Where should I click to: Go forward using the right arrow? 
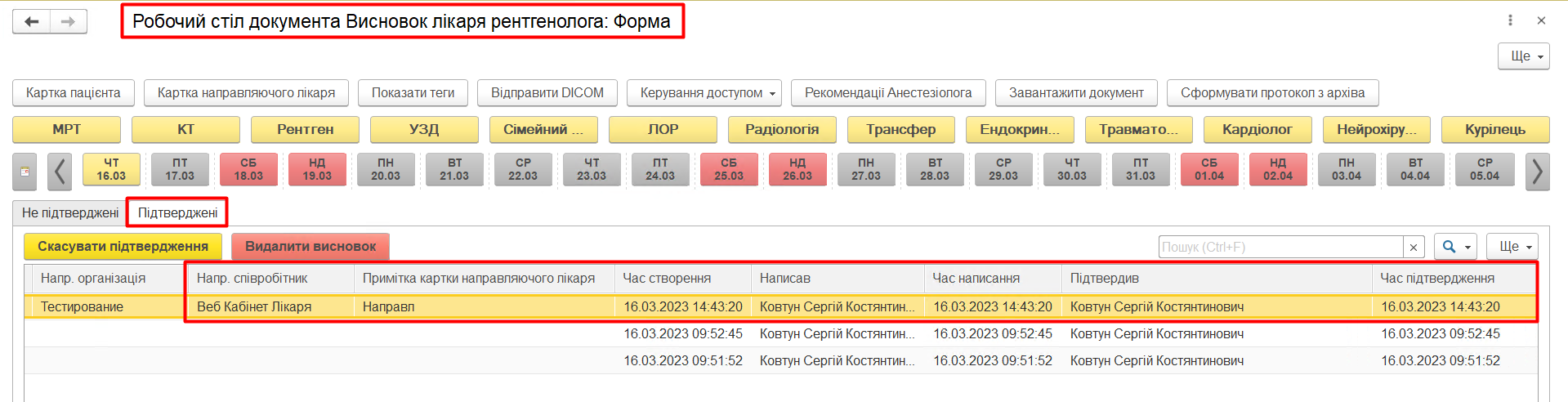tap(69, 21)
